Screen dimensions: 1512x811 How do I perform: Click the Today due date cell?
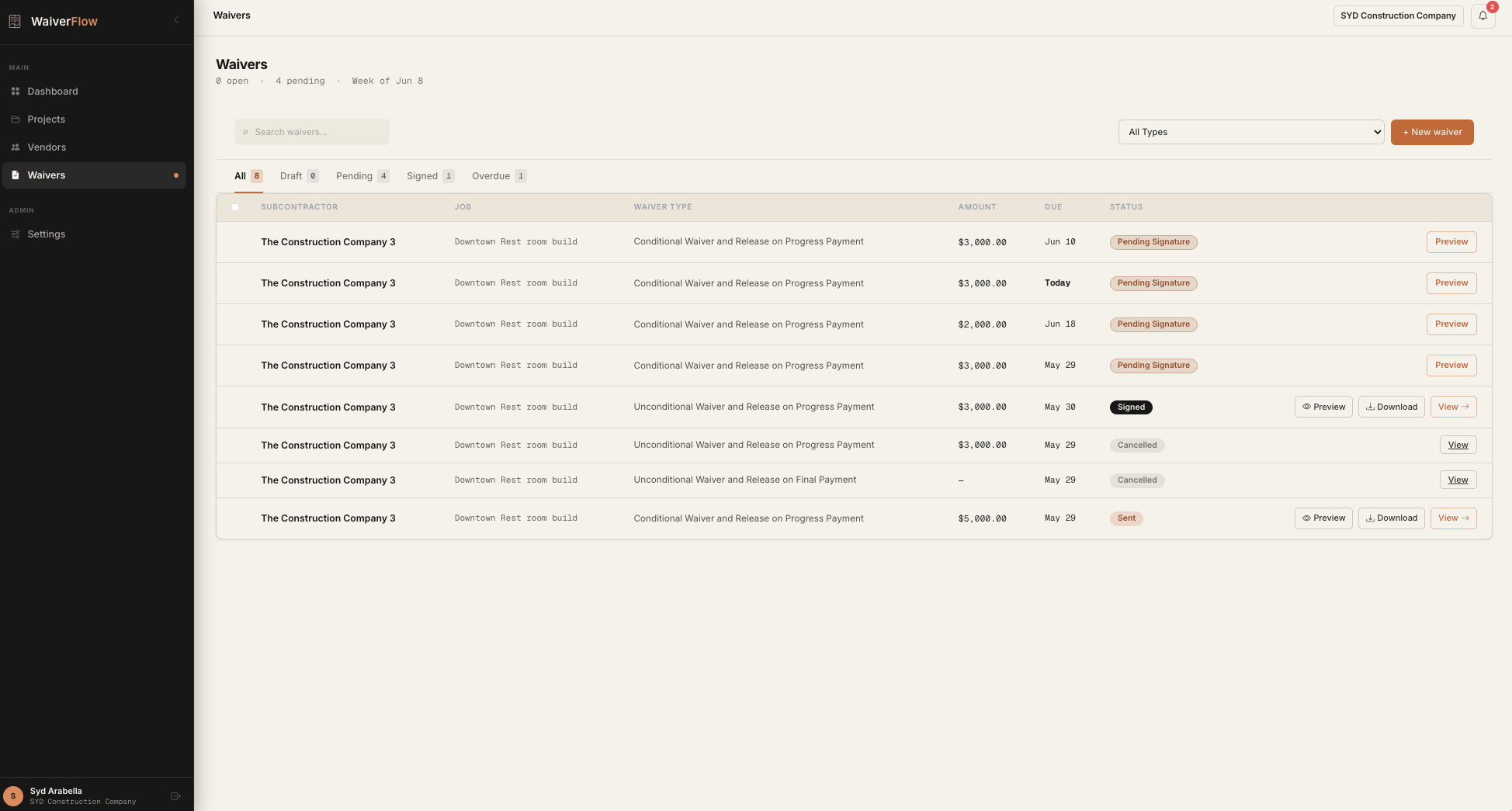[1057, 283]
